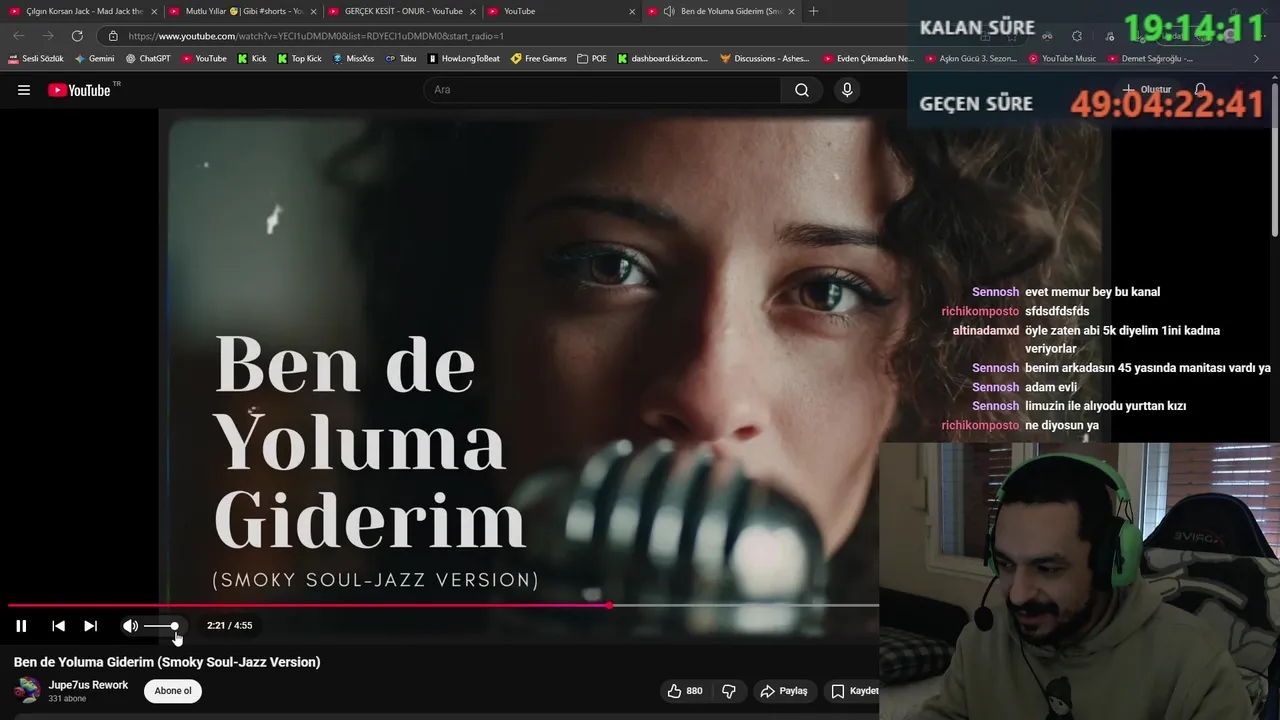
Task: Open the YouTube Music bookmark
Action: (1062, 59)
